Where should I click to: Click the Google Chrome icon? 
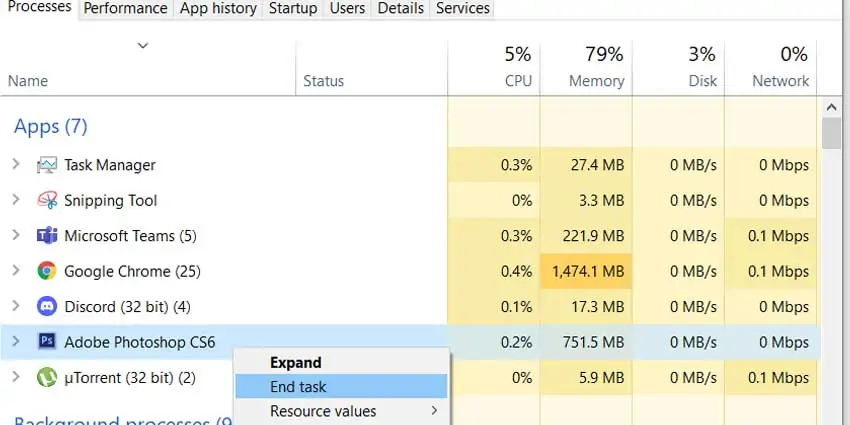(x=47, y=271)
